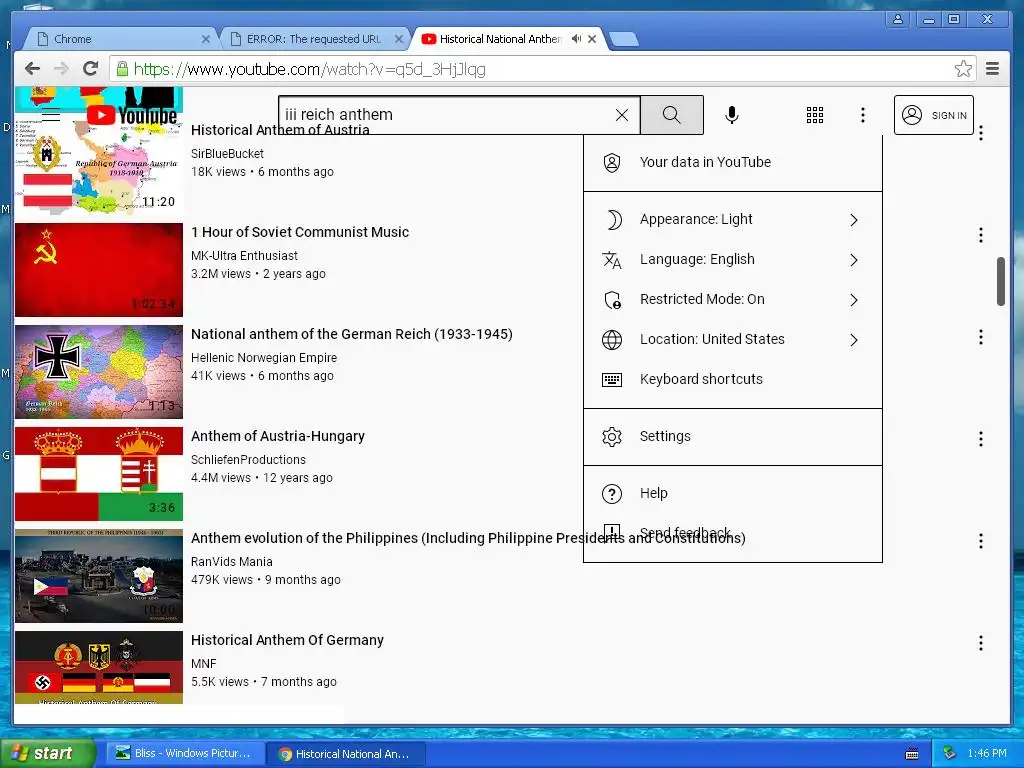The width and height of the screenshot is (1024, 768).
Task: Mute the audio on the YouTube tab
Action: (x=576, y=39)
